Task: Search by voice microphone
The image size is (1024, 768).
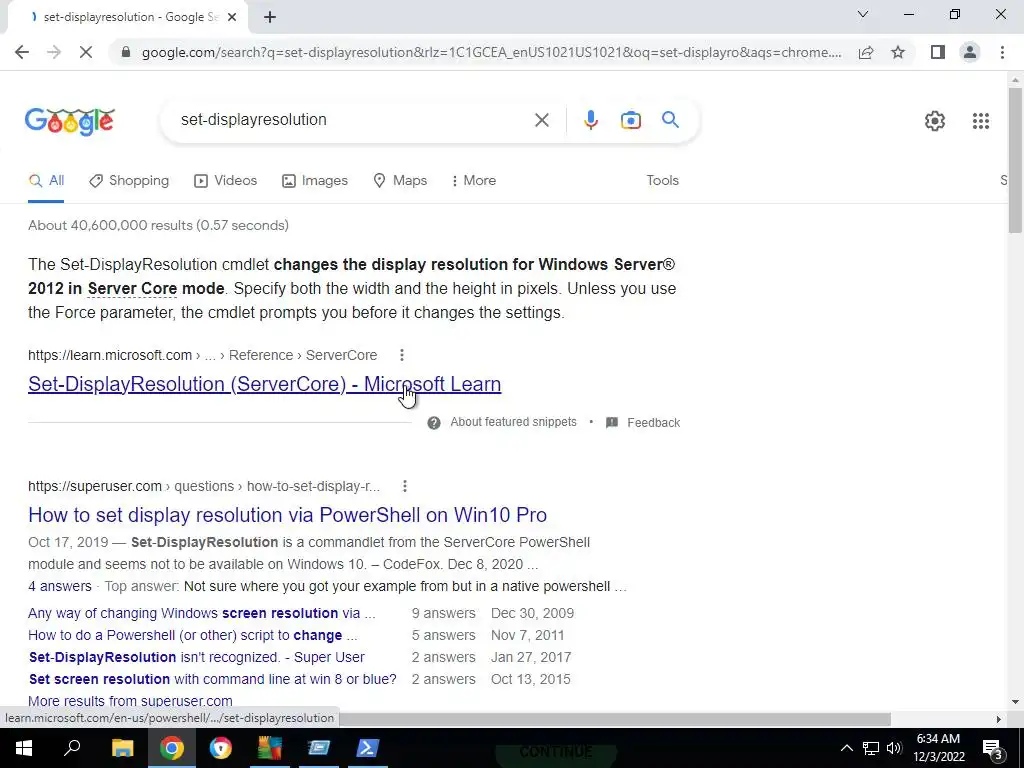Action: [590, 120]
